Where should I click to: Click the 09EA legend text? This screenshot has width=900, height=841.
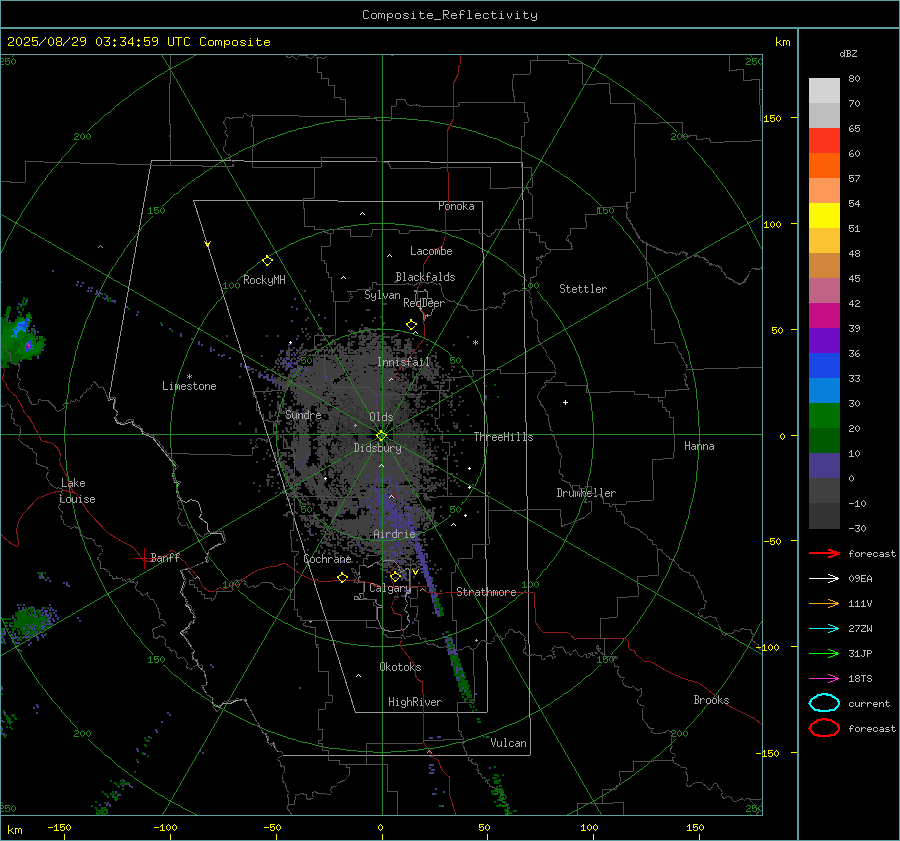(x=860, y=579)
